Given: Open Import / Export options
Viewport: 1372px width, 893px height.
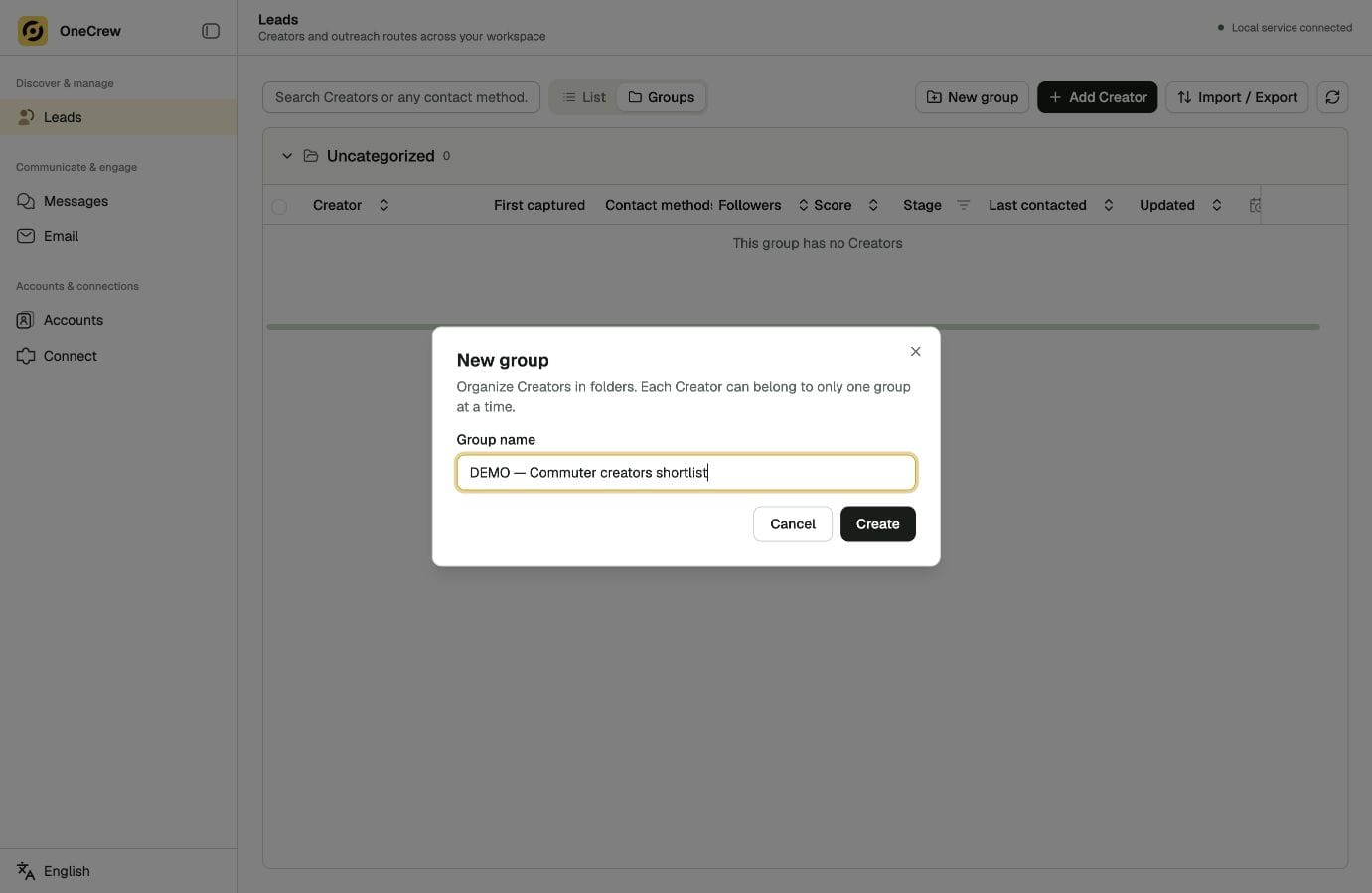Looking at the screenshot, I should point(1237,97).
